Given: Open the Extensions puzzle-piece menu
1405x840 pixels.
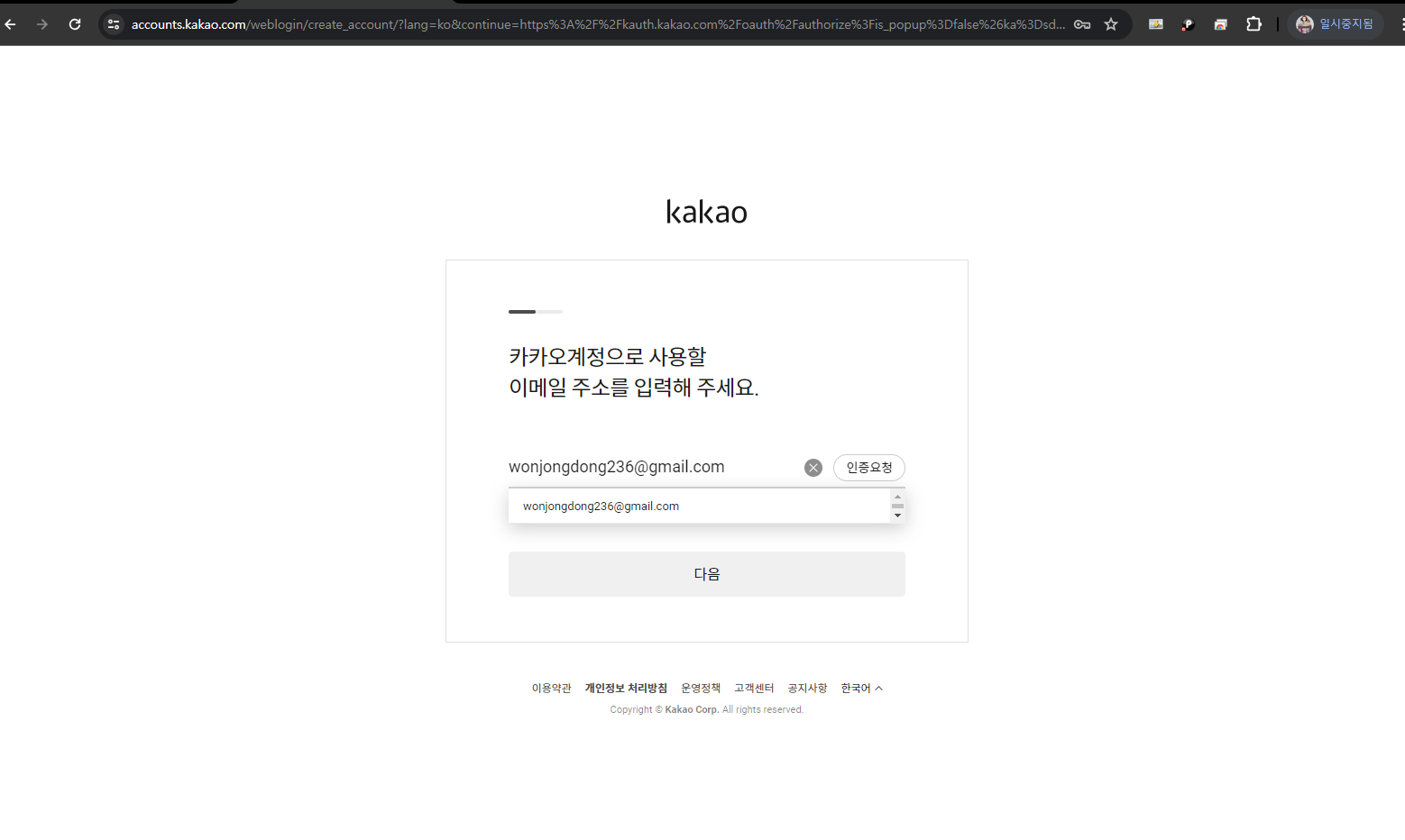Looking at the screenshot, I should (x=1253, y=24).
